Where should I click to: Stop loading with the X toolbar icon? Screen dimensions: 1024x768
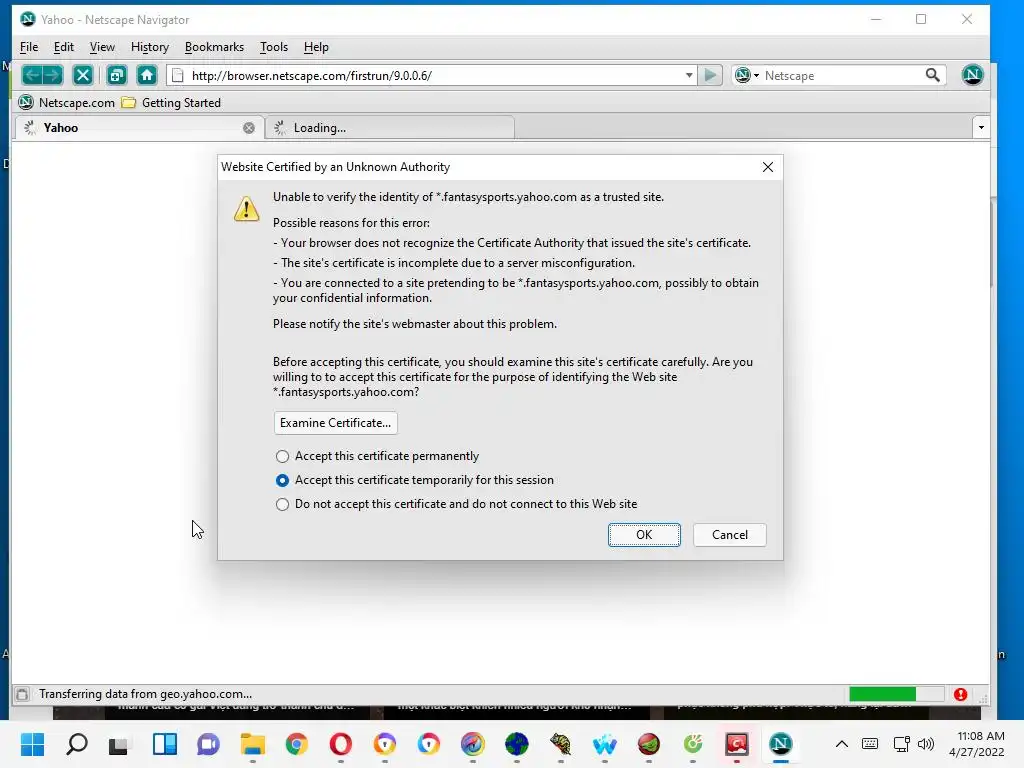pyautogui.click(x=83, y=75)
